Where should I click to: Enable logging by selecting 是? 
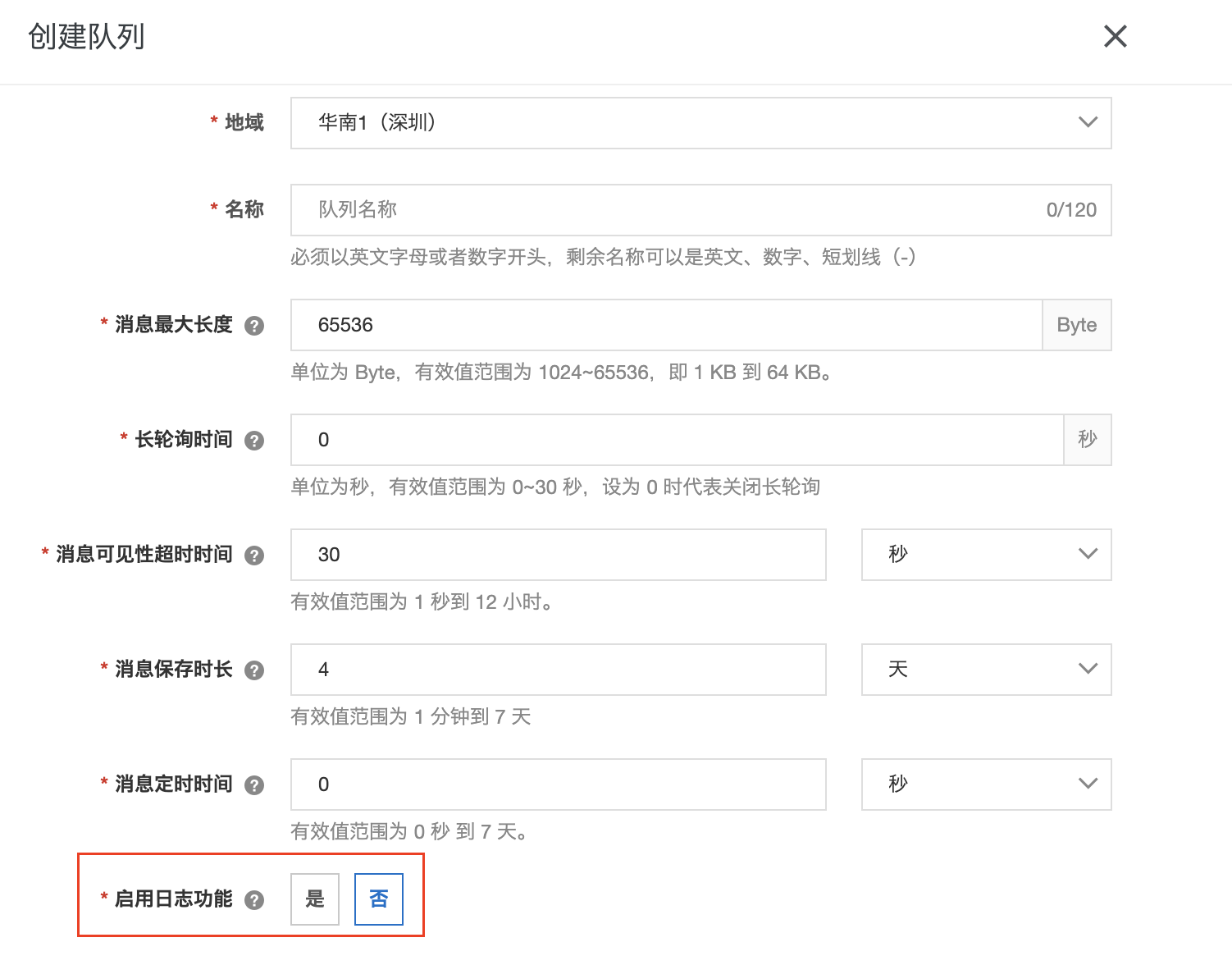pos(314,899)
